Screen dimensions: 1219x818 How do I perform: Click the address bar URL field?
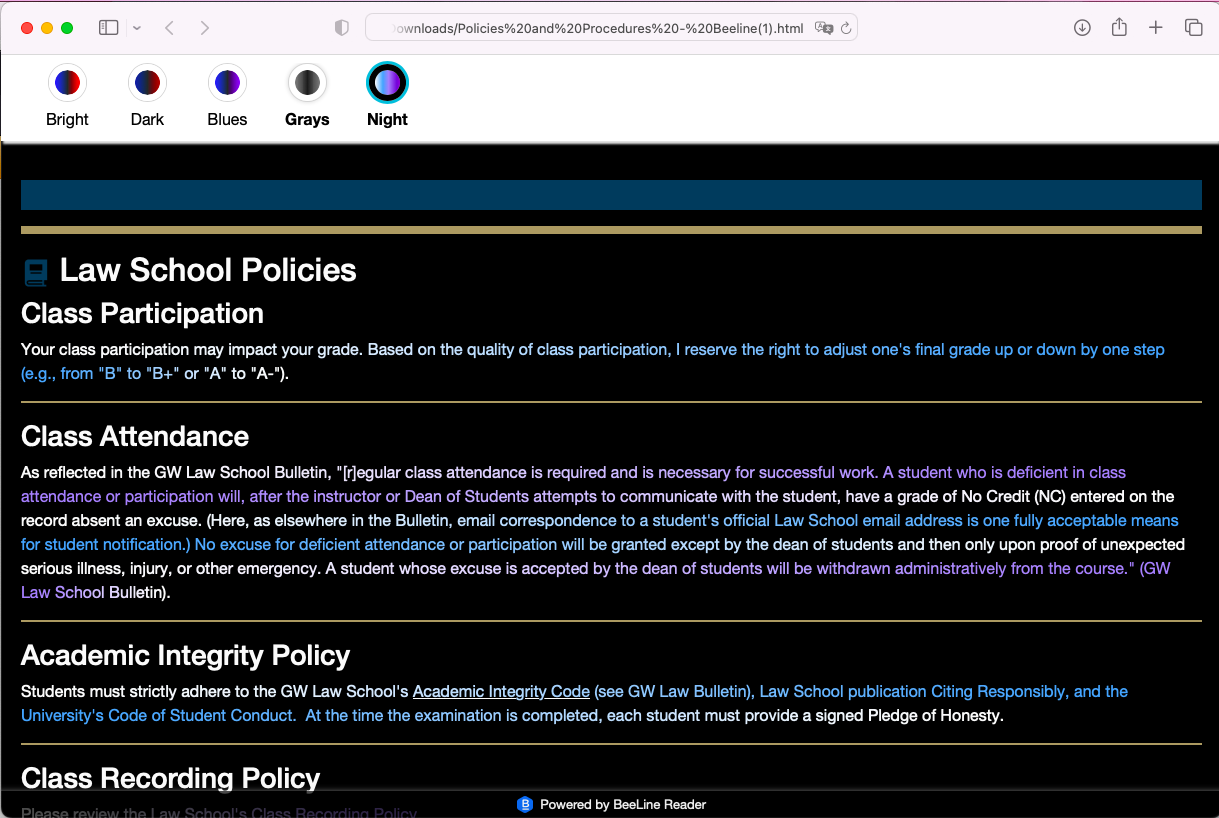[611, 28]
